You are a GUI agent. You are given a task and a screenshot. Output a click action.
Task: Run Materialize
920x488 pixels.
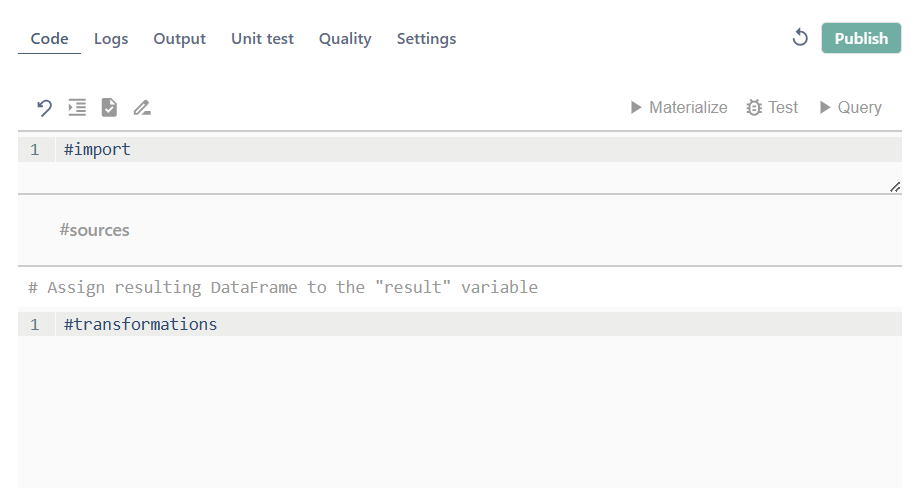click(x=679, y=107)
